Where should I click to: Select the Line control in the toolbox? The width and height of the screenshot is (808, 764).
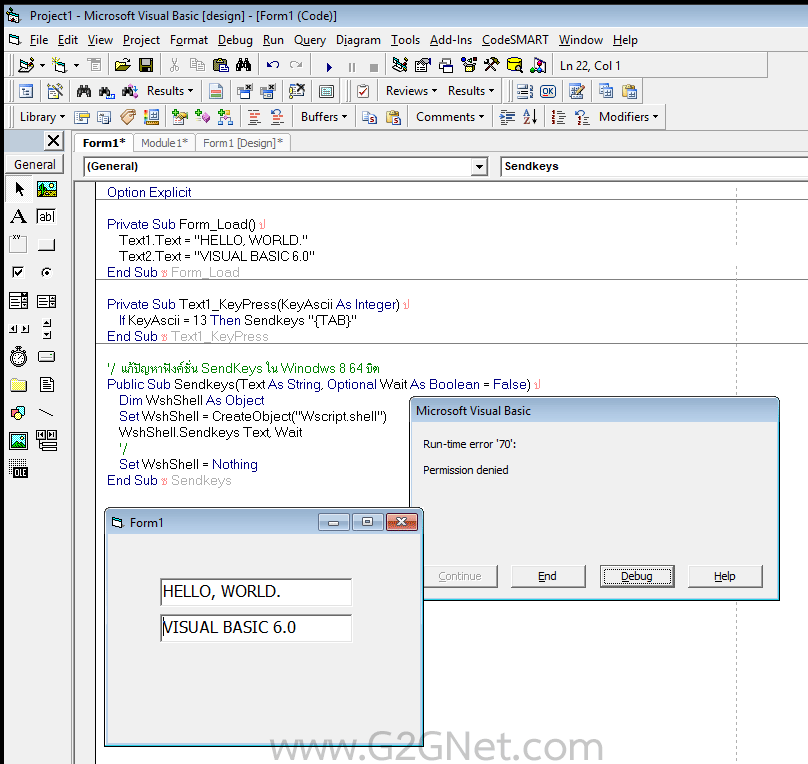coord(46,413)
